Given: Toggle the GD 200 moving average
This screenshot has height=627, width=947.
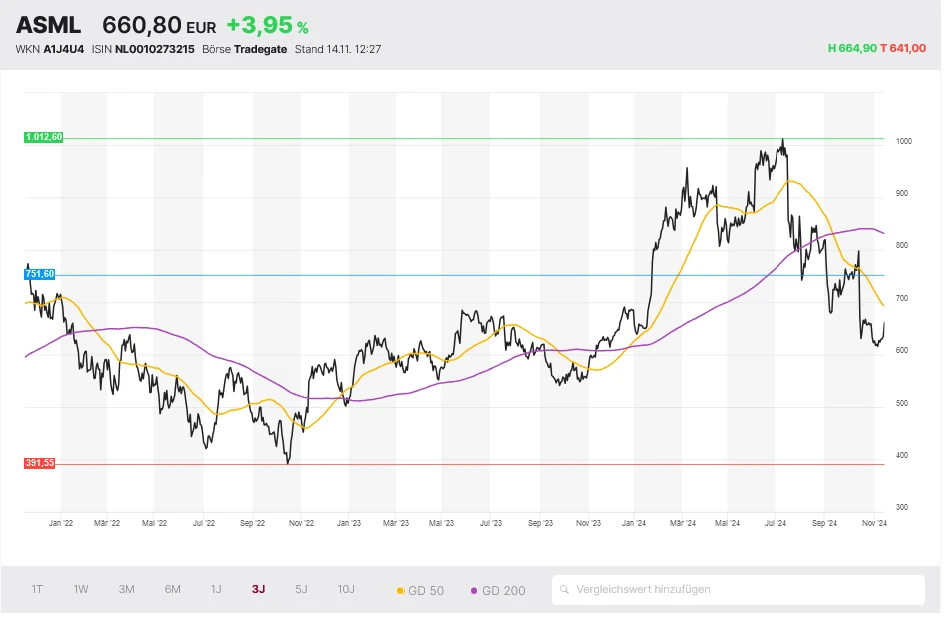Looking at the screenshot, I should 498,590.
